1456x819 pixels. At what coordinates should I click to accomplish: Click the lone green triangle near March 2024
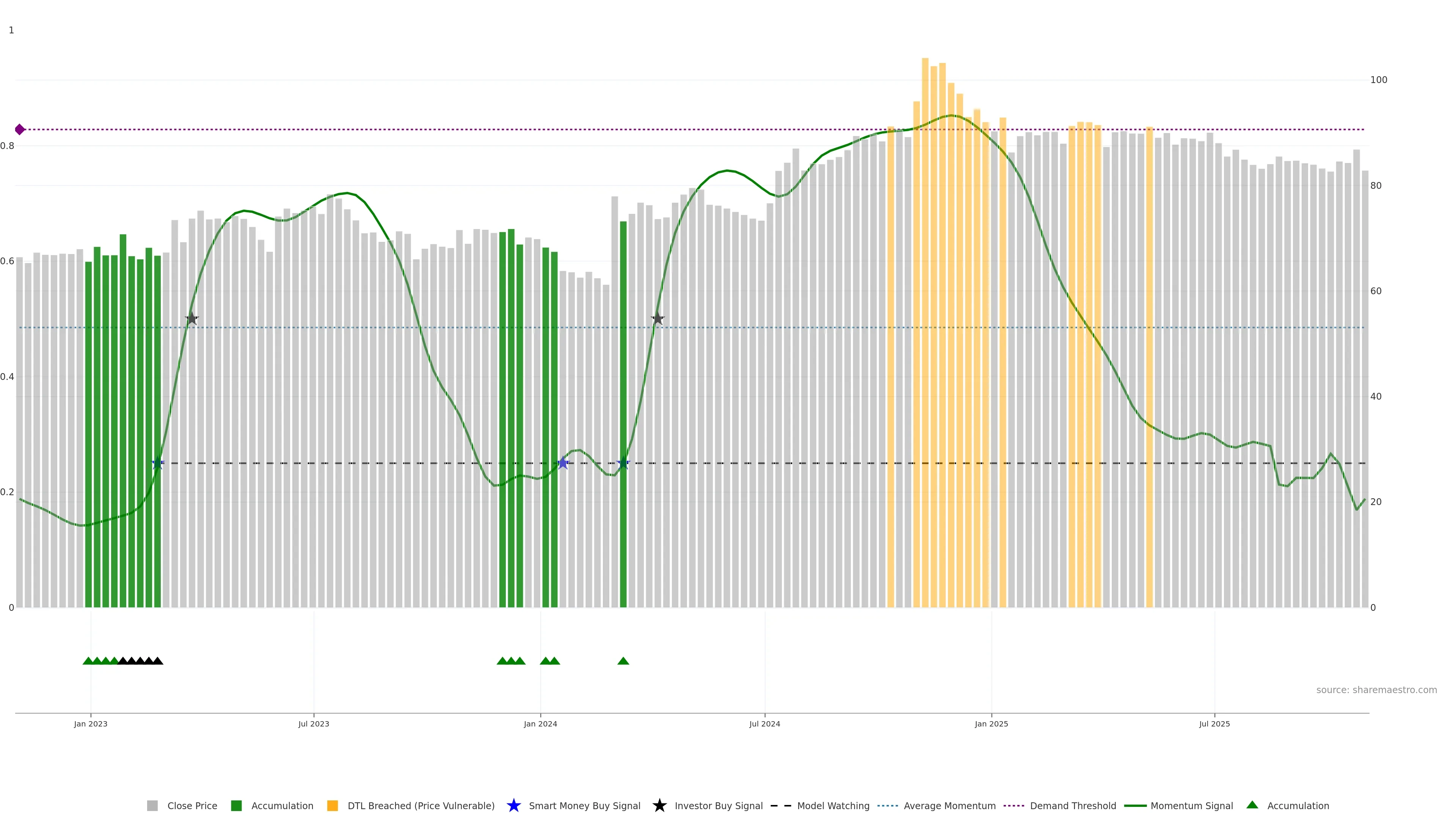coord(623,661)
